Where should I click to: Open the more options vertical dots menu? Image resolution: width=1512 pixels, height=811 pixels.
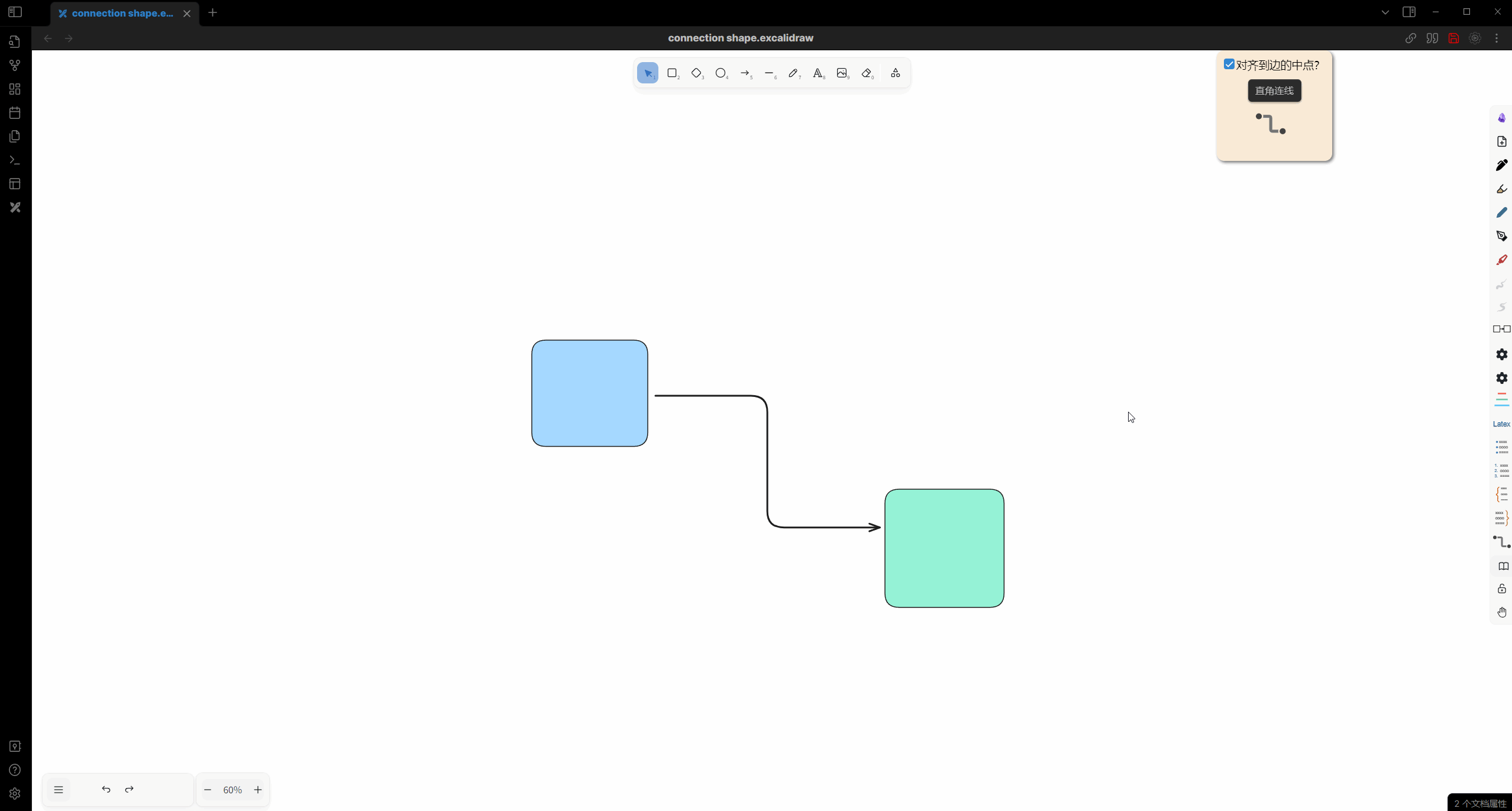[x=1497, y=38]
